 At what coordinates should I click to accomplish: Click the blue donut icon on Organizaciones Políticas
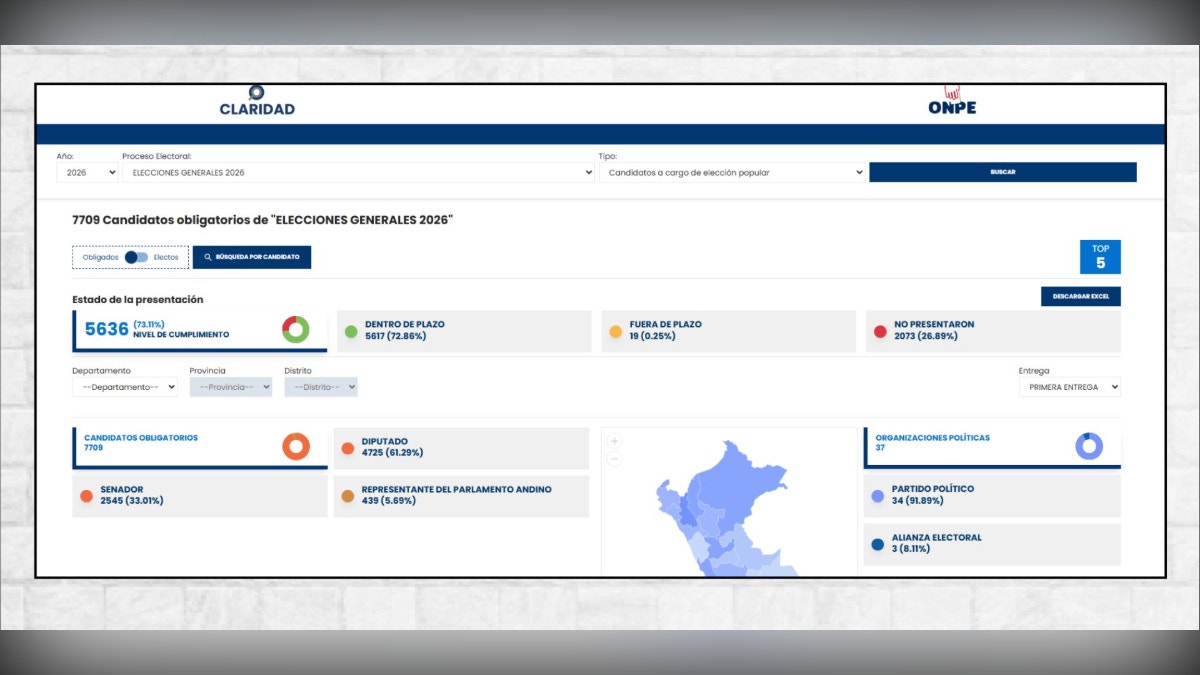pyautogui.click(x=1090, y=447)
